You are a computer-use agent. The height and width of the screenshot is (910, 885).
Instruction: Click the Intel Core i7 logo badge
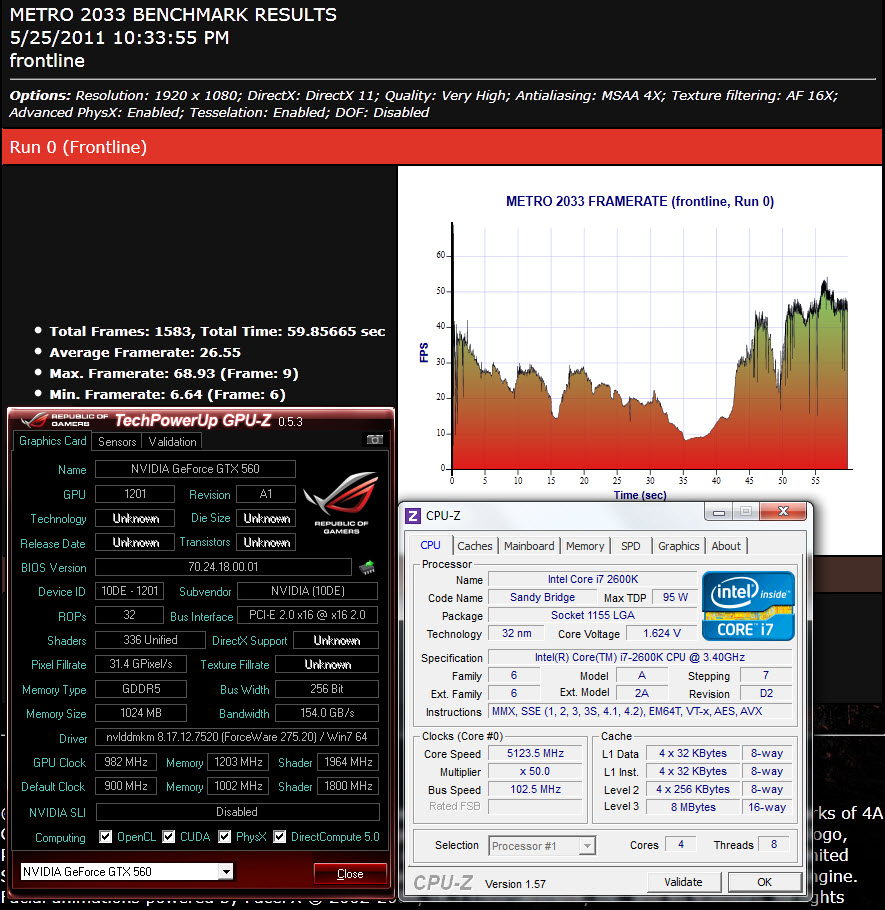pos(747,606)
